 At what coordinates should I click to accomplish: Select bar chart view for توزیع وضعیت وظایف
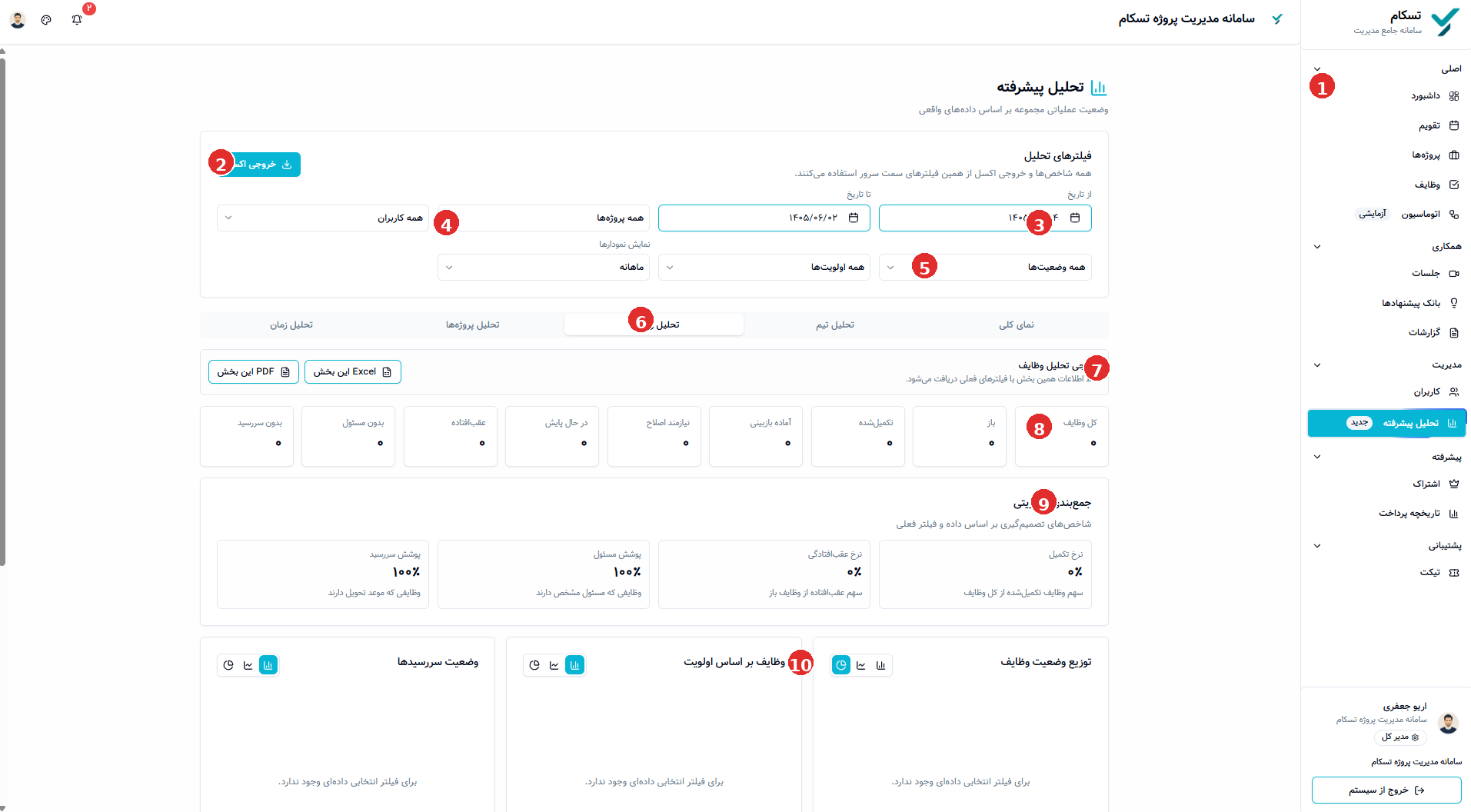click(x=881, y=665)
